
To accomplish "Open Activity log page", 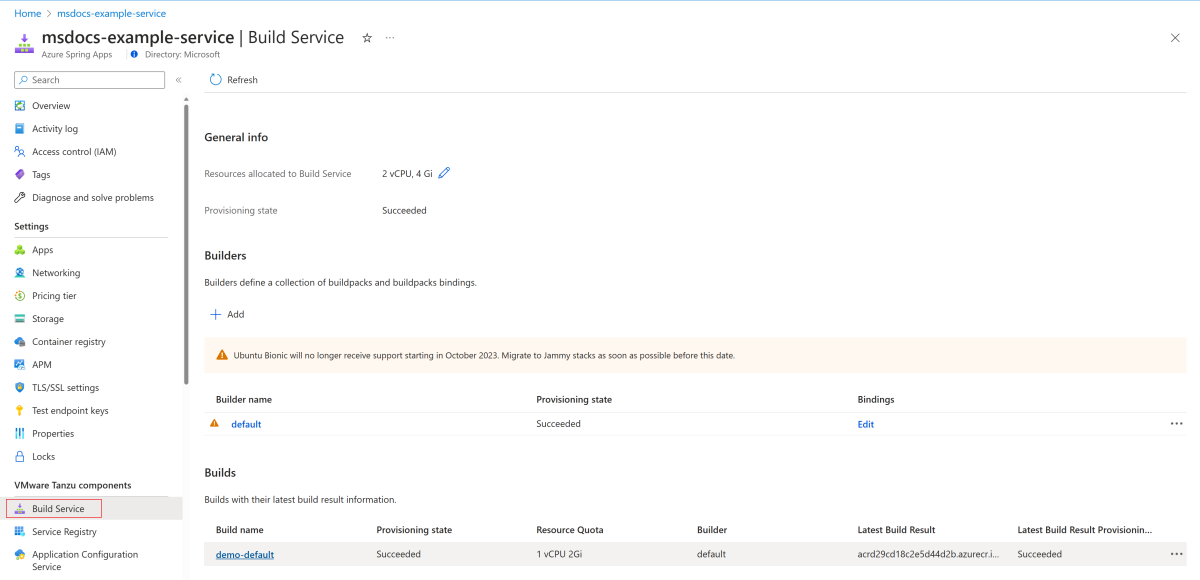I will pos(55,129).
